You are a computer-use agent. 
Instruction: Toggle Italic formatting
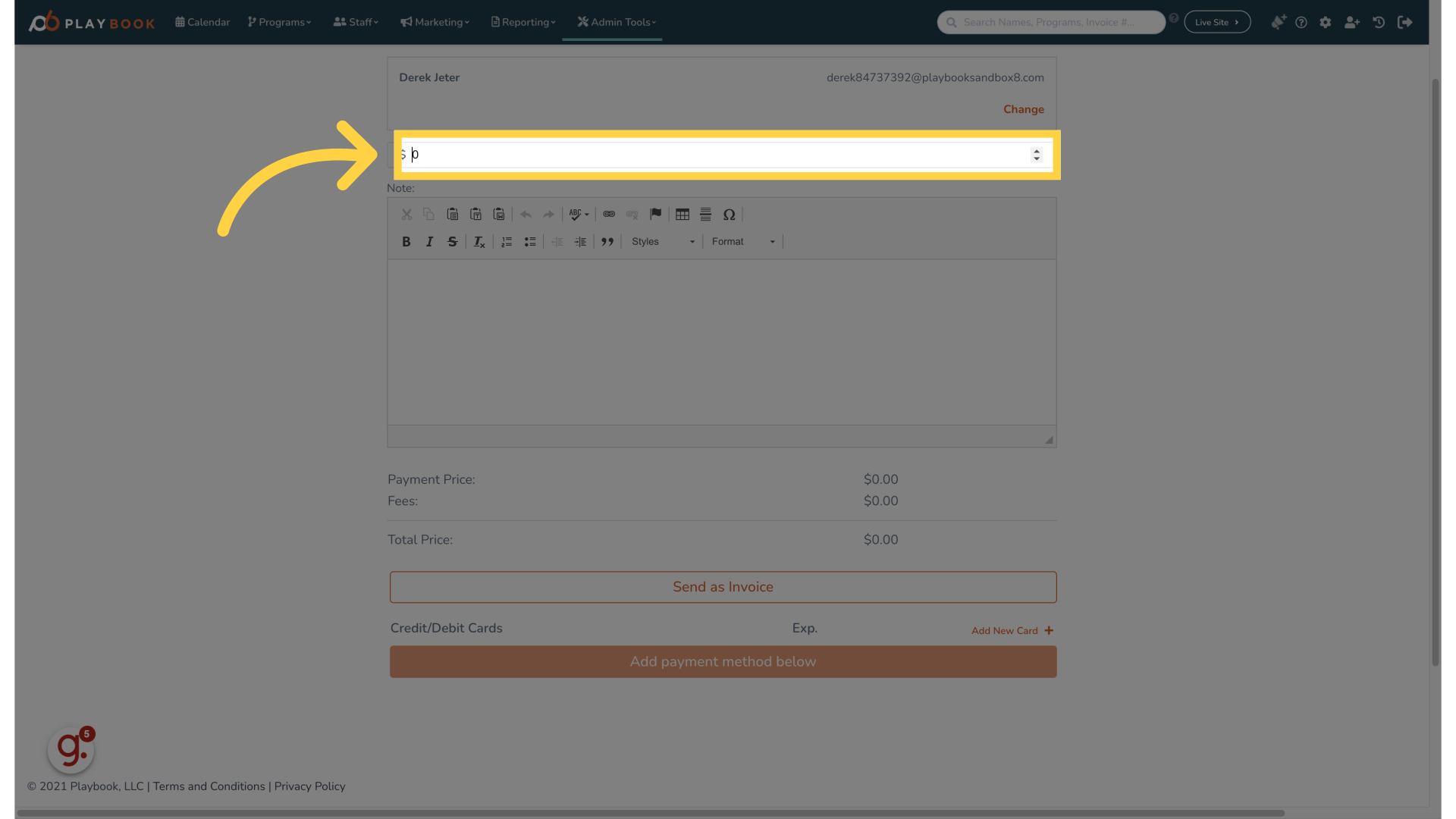coord(430,242)
